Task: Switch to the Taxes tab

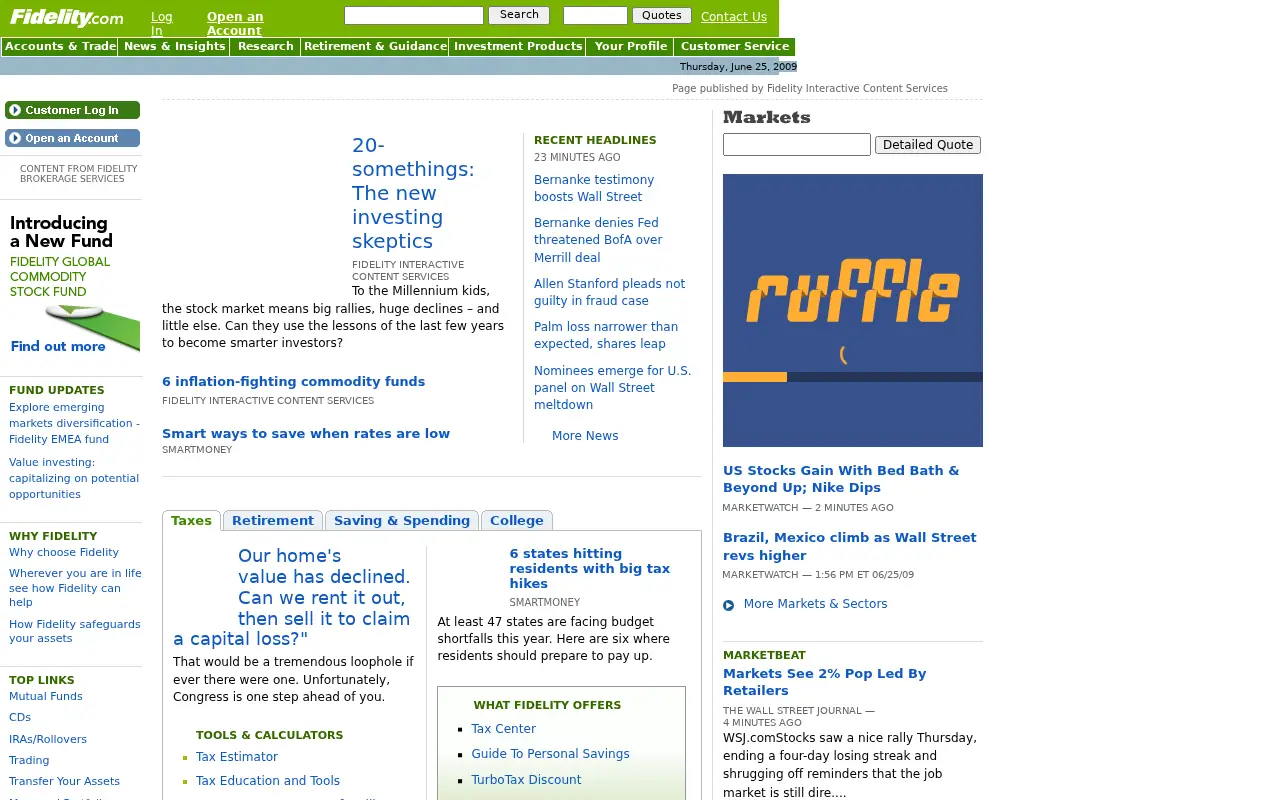Action: (191, 520)
